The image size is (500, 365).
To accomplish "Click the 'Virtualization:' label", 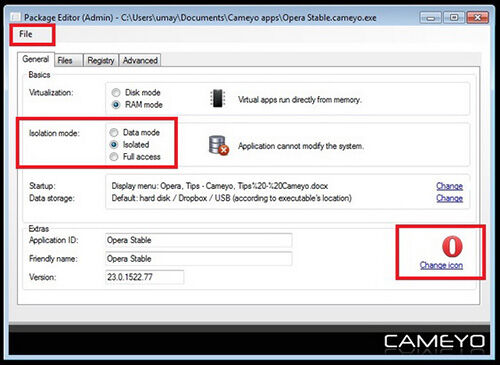I will [51, 92].
